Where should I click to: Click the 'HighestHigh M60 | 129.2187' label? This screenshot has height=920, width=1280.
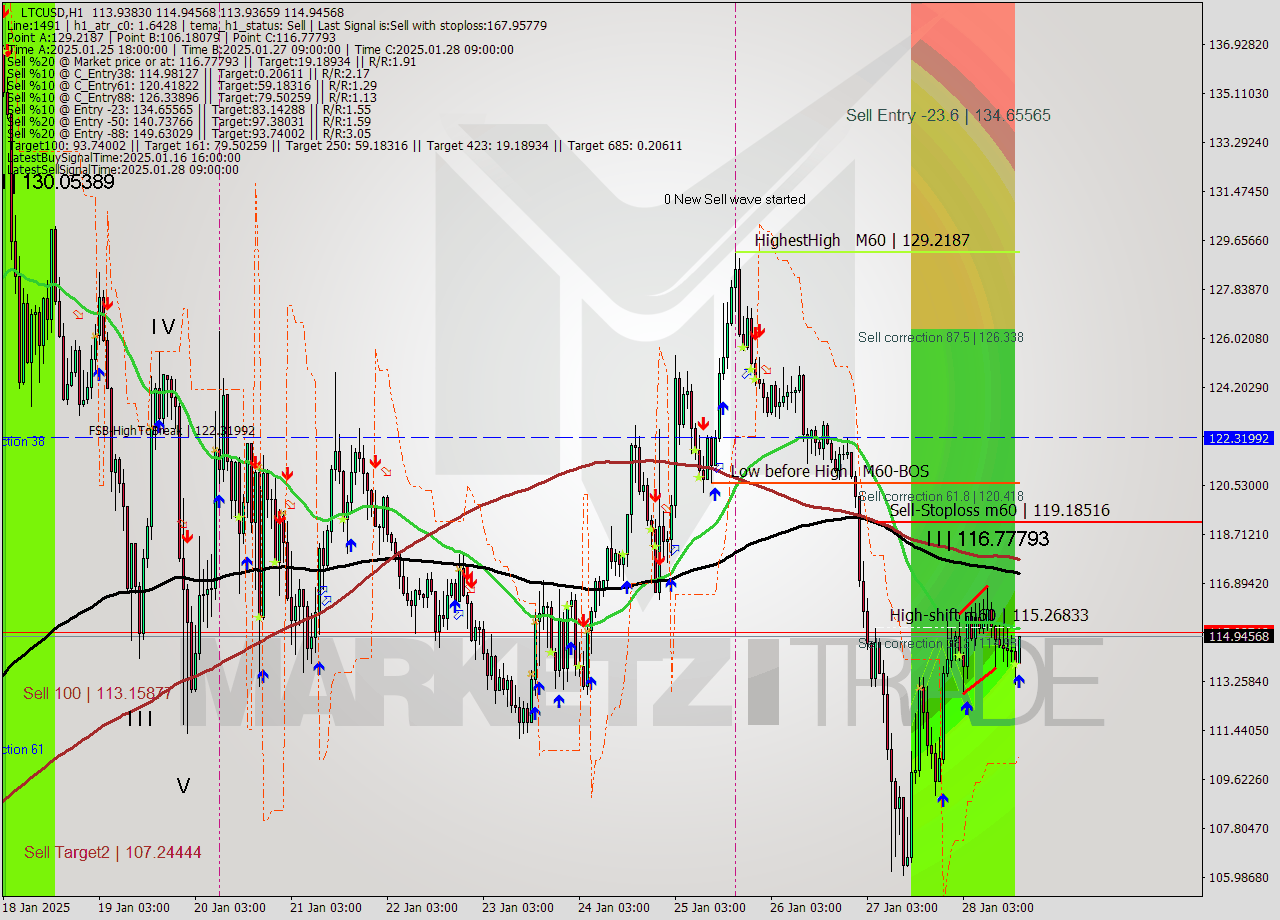[x=862, y=240]
